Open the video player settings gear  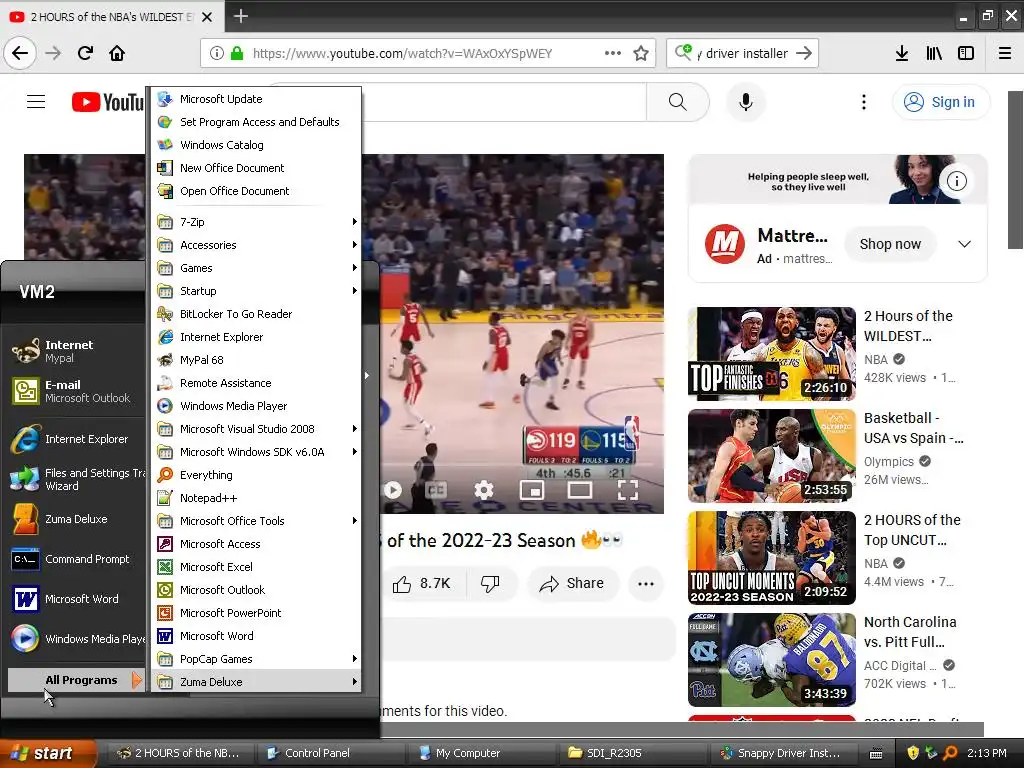pyautogui.click(x=484, y=489)
